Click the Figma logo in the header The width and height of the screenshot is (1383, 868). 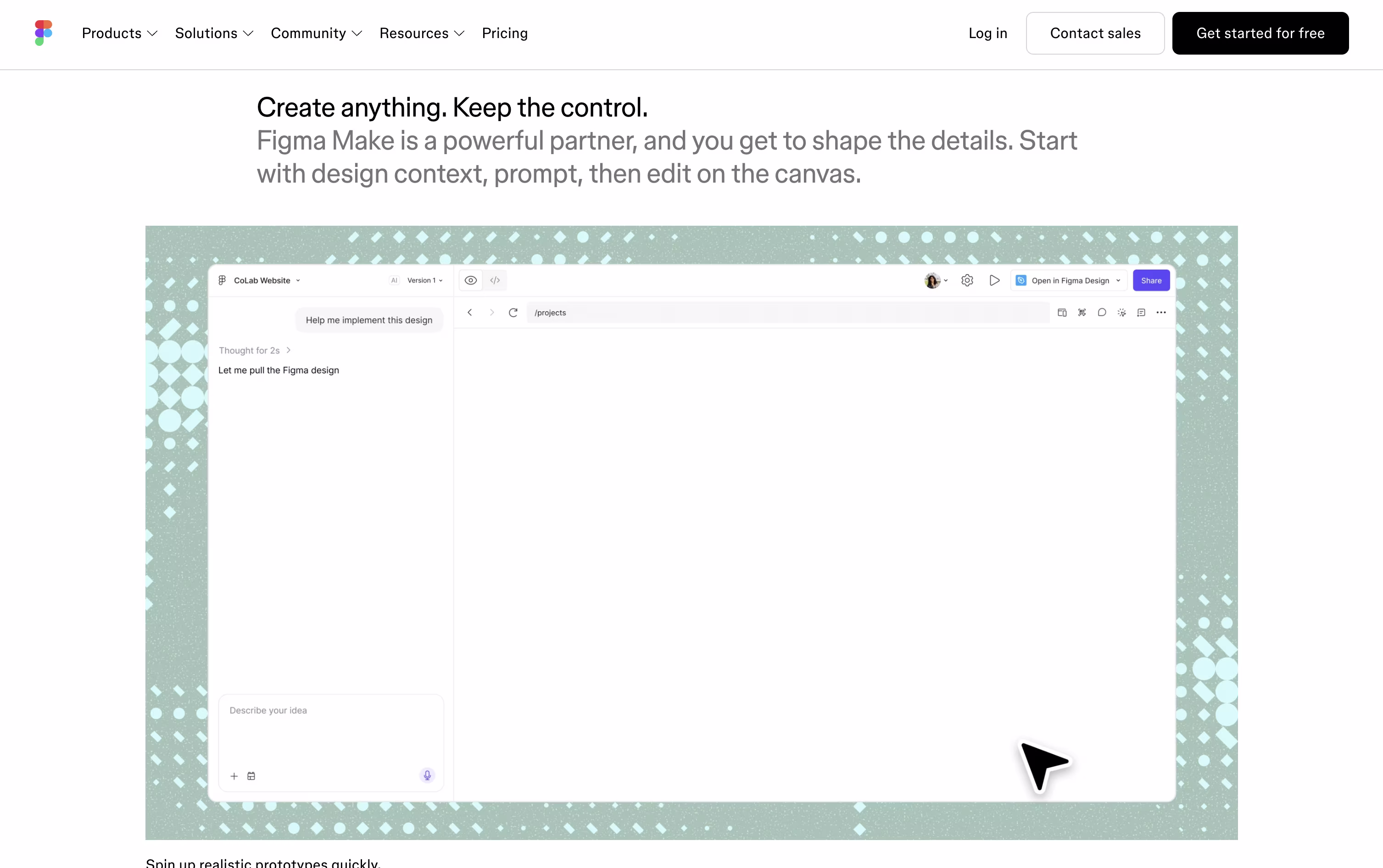[43, 33]
